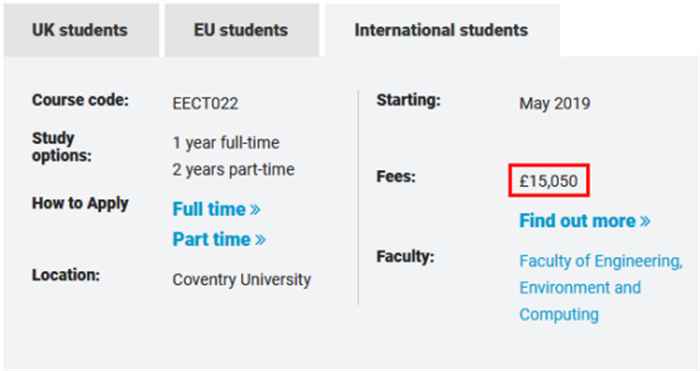The height and width of the screenshot is (371, 700).
Task: Switch to the UK students tab
Action: point(81,30)
